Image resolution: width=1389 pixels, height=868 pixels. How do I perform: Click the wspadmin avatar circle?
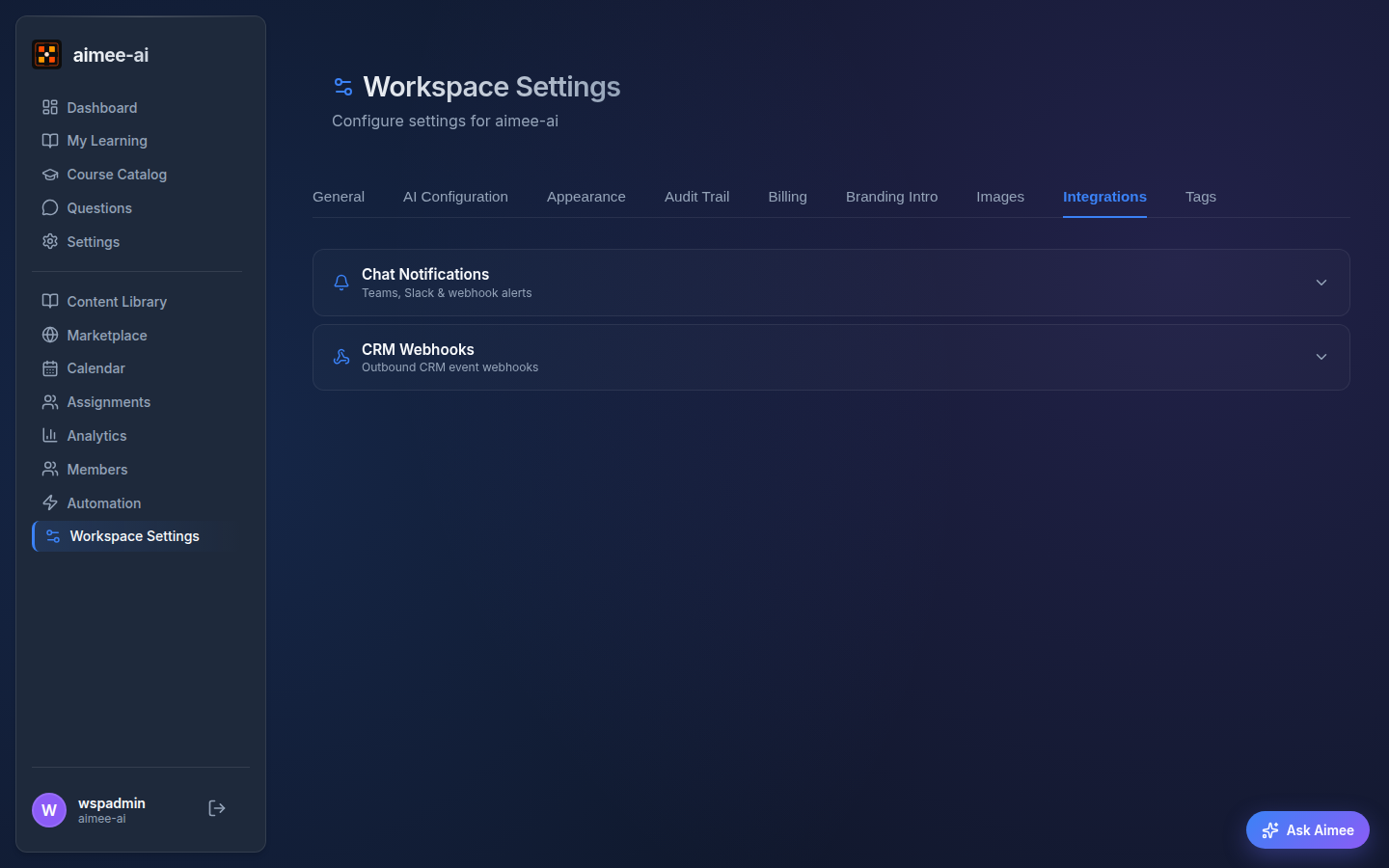(49, 810)
